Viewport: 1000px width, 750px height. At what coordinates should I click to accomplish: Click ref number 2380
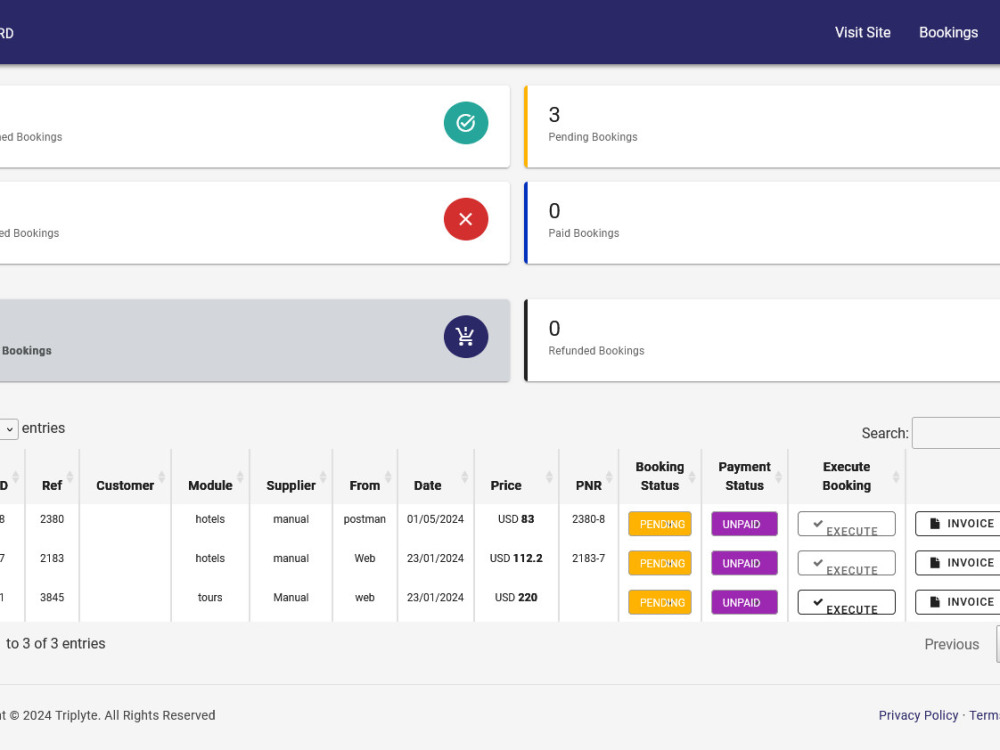point(52,519)
